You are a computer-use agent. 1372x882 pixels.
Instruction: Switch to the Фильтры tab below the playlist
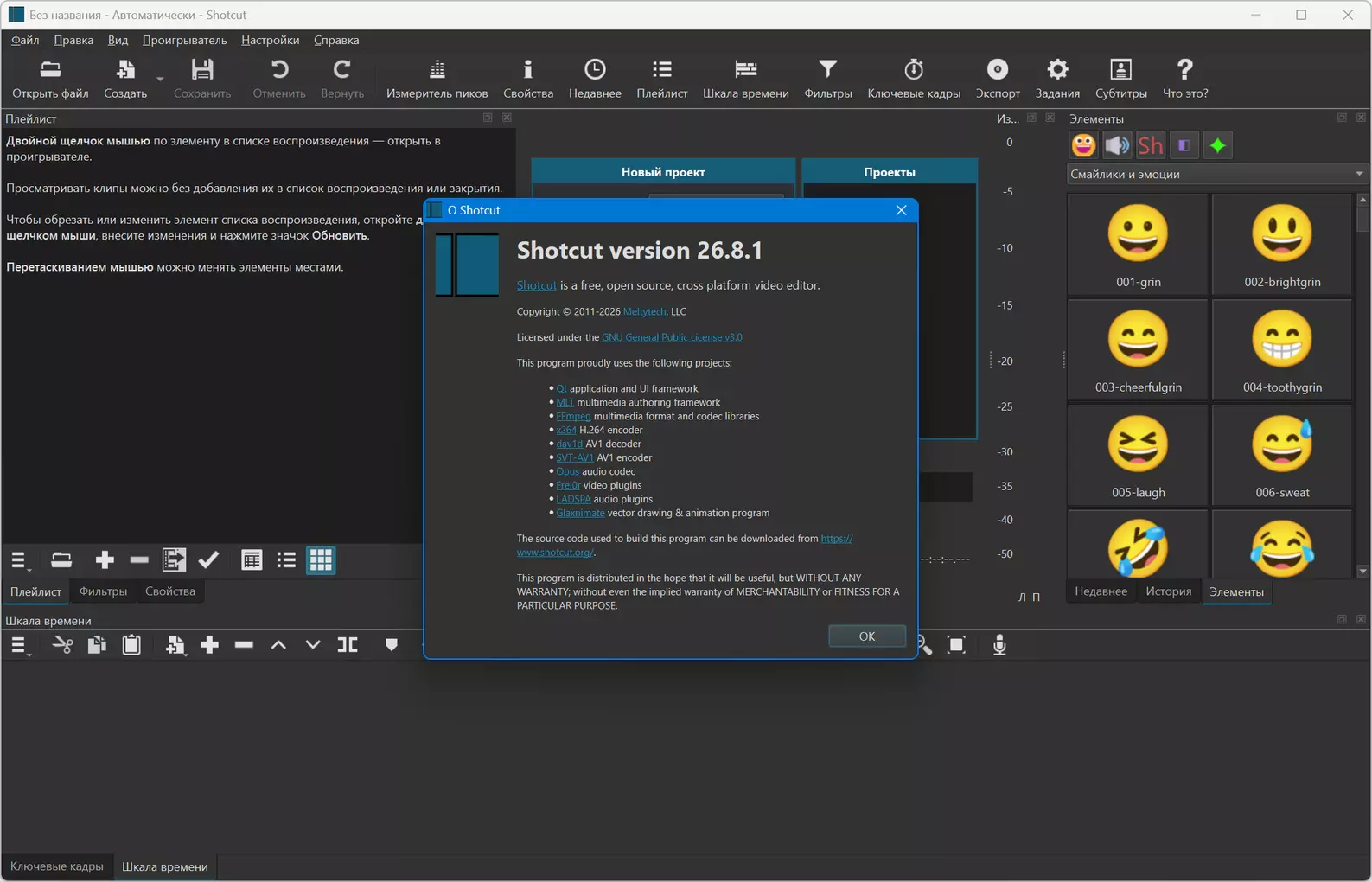point(103,591)
